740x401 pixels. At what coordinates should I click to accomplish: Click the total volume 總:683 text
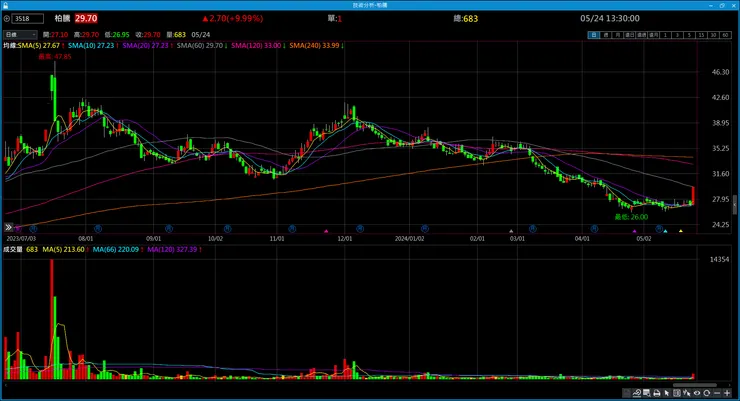click(x=466, y=18)
